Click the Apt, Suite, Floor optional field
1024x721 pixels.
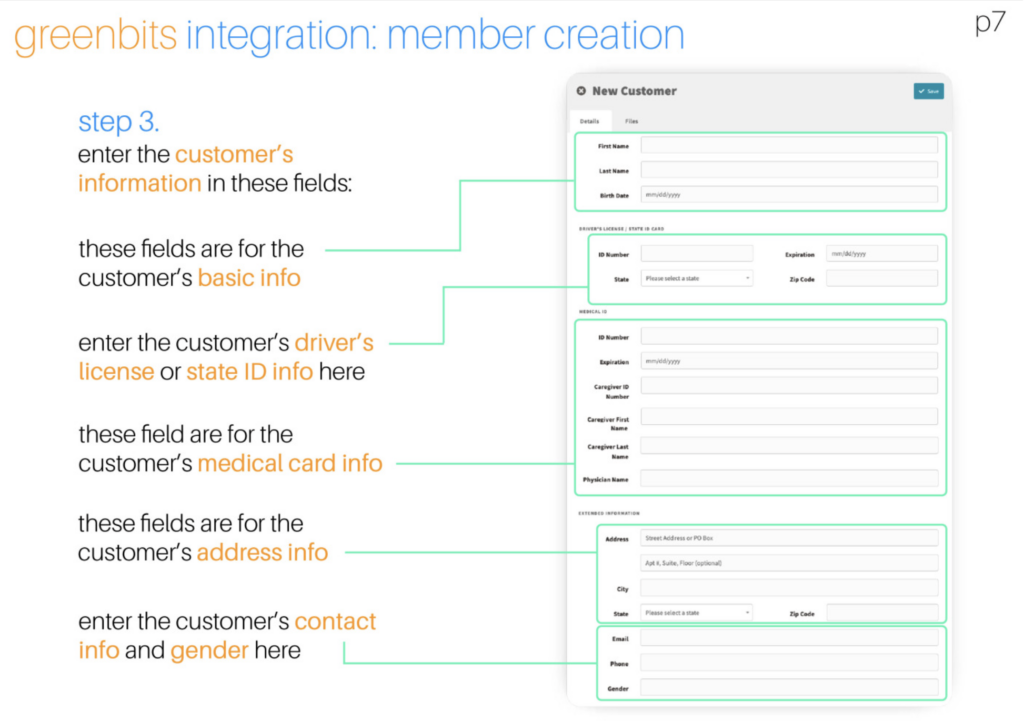point(789,563)
